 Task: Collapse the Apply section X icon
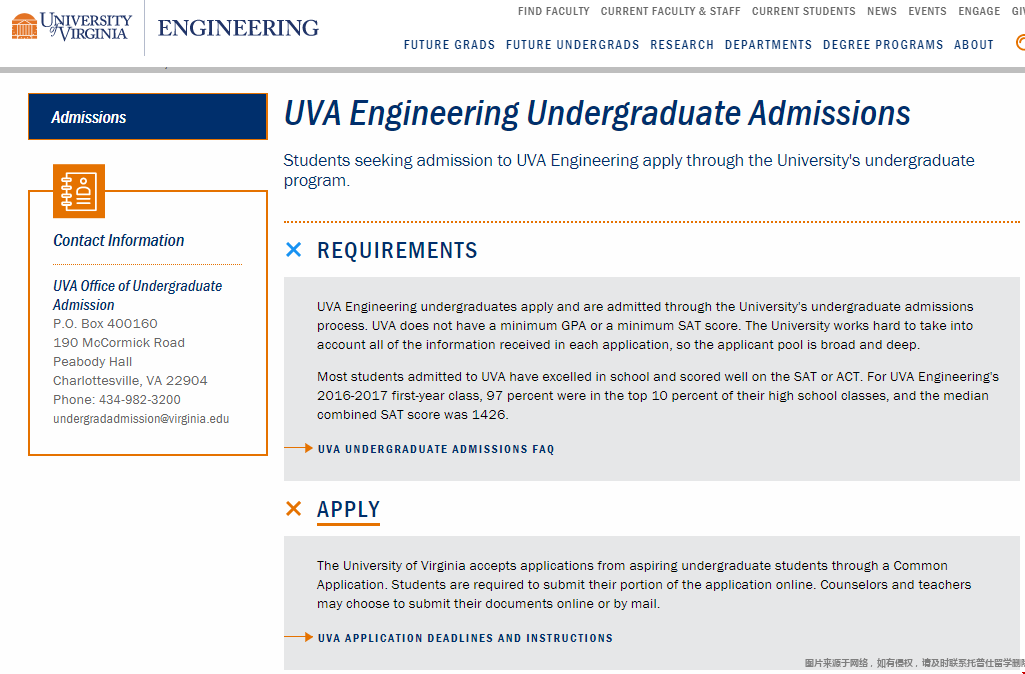point(294,509)
